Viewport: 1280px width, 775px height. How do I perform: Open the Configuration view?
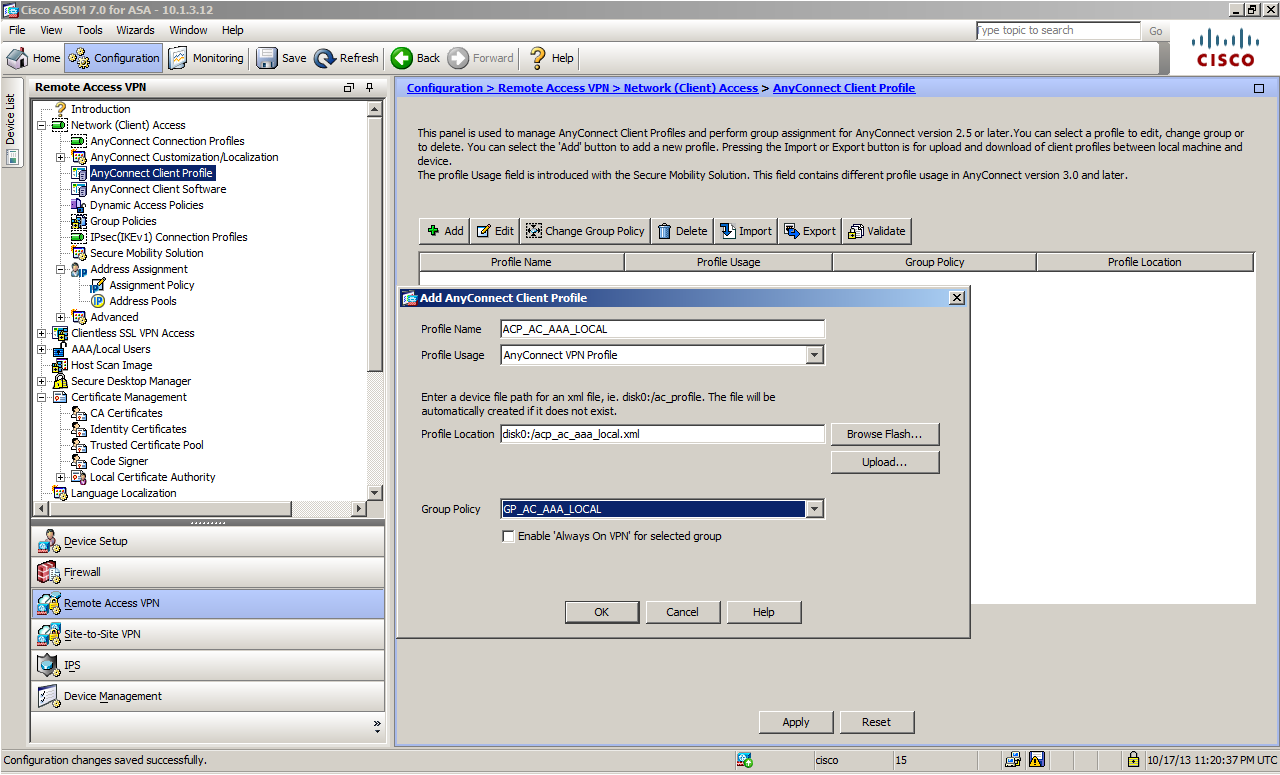(x=114, y=58)
